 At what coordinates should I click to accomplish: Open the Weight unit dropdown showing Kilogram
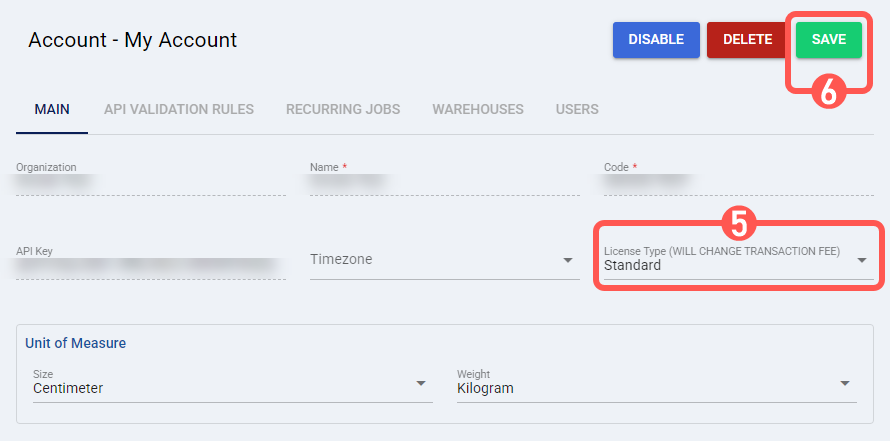click(657, 384)
